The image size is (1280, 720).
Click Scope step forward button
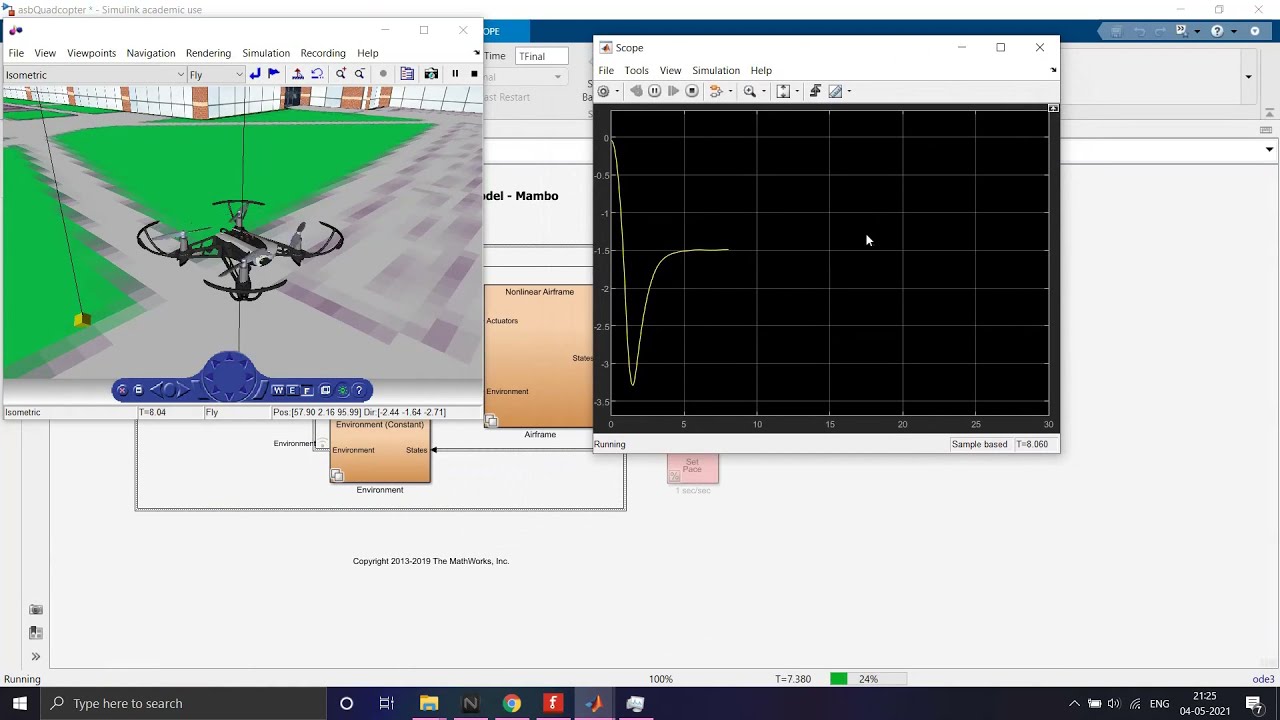click(673, 91)
